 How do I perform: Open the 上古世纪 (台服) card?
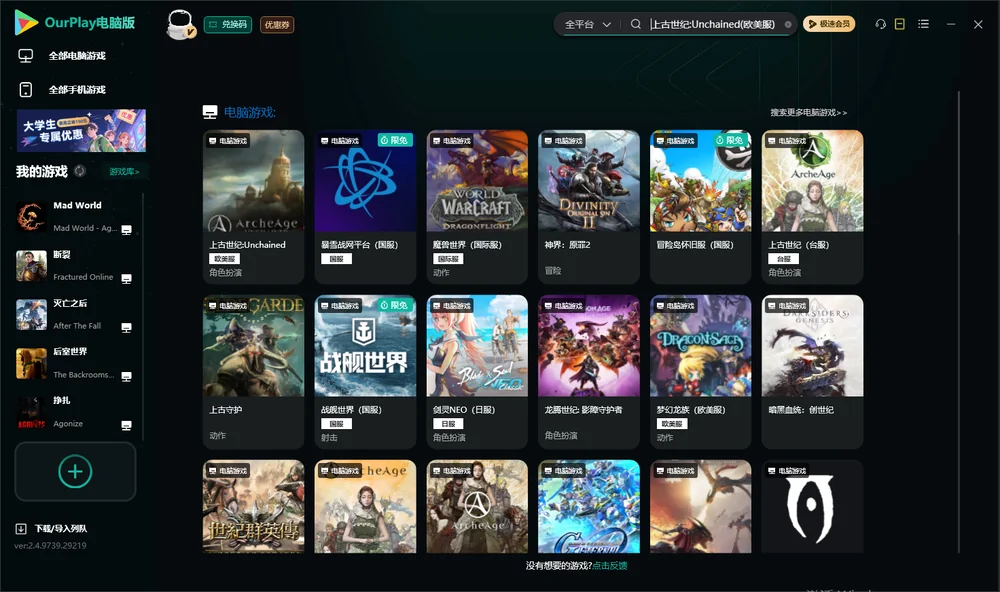click(812, 207)
